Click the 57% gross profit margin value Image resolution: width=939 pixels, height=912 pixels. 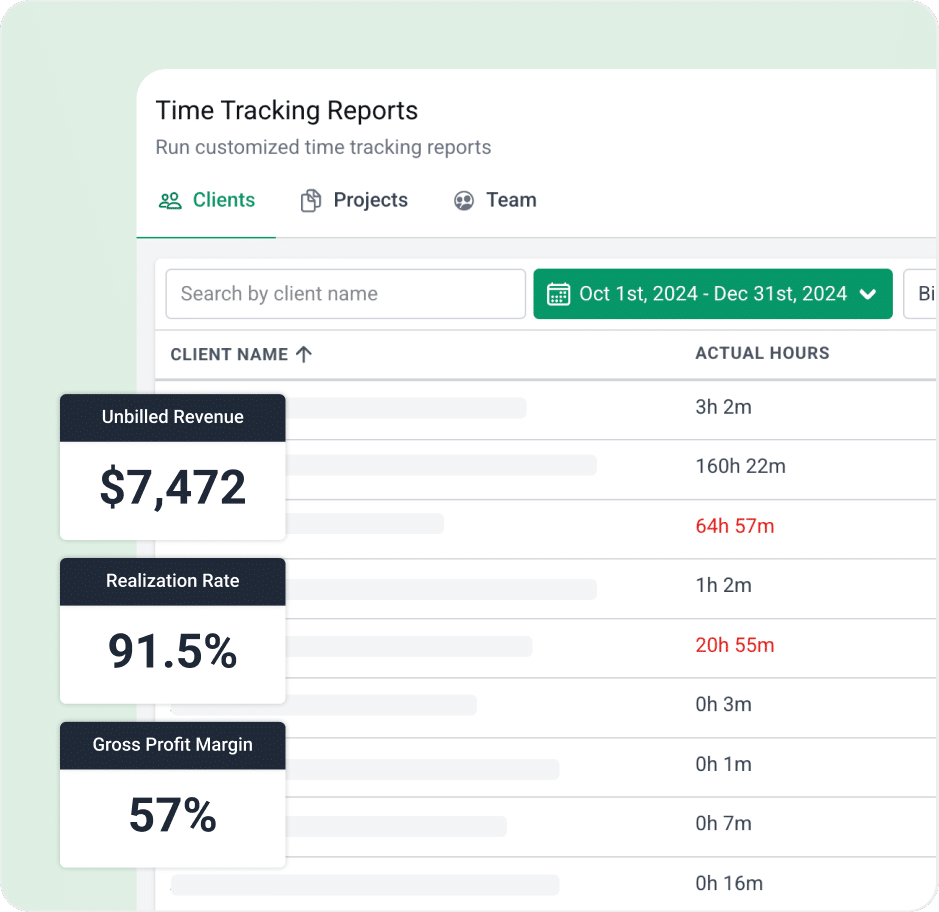point(172,816)
